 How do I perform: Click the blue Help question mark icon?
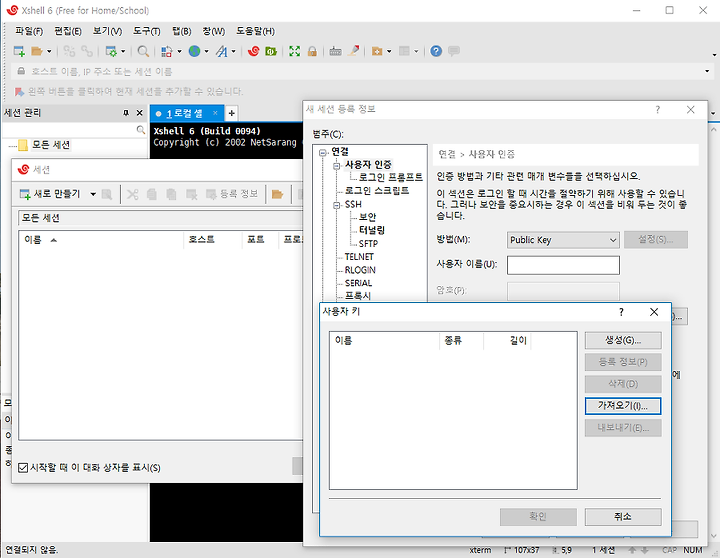436,51
